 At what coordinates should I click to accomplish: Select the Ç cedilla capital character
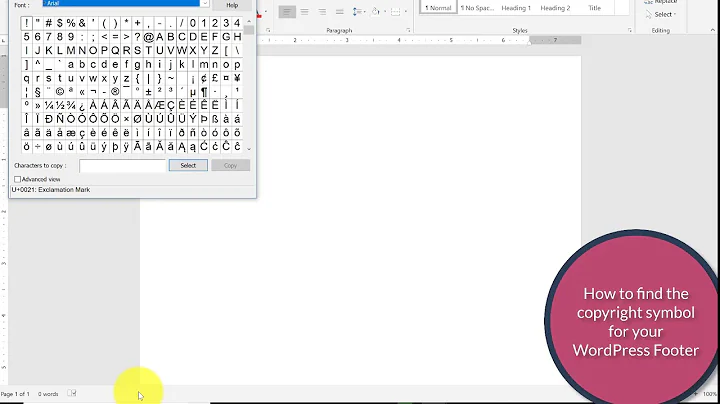click(171, 105)
